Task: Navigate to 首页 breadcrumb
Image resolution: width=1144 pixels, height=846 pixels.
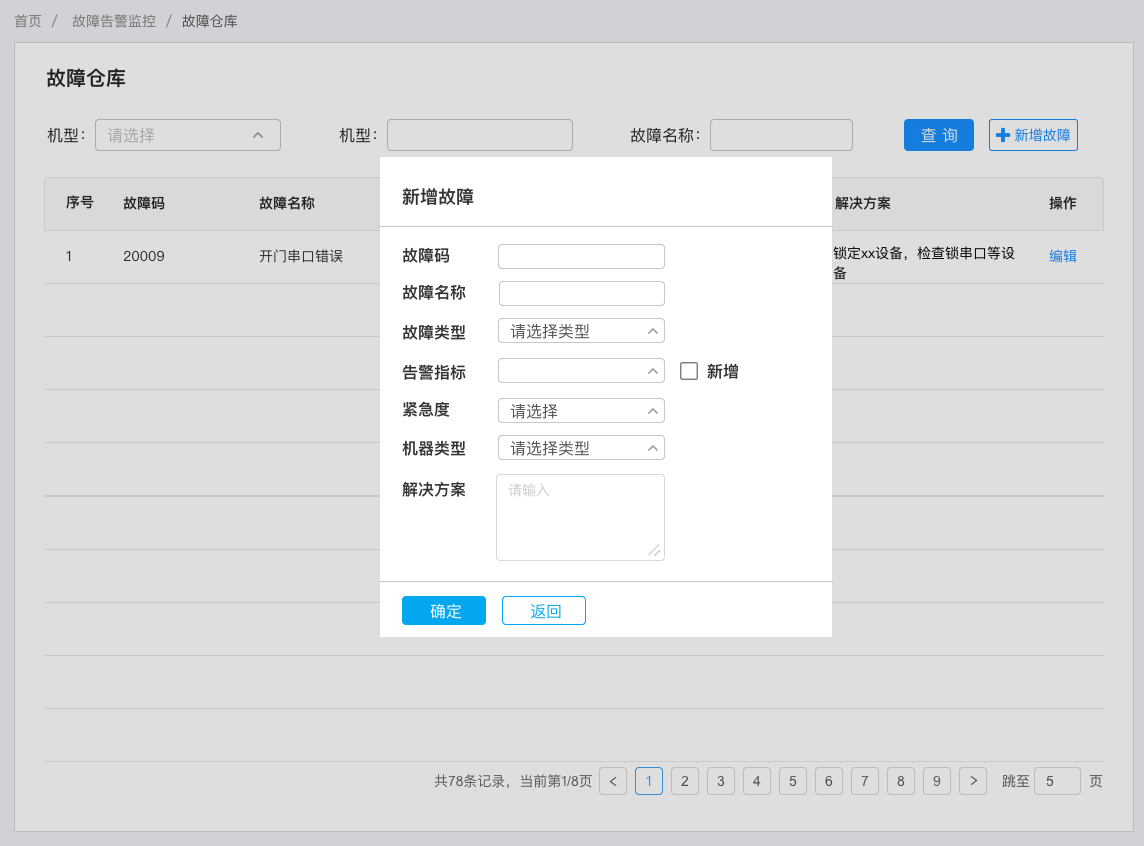Action: point(28,21)
